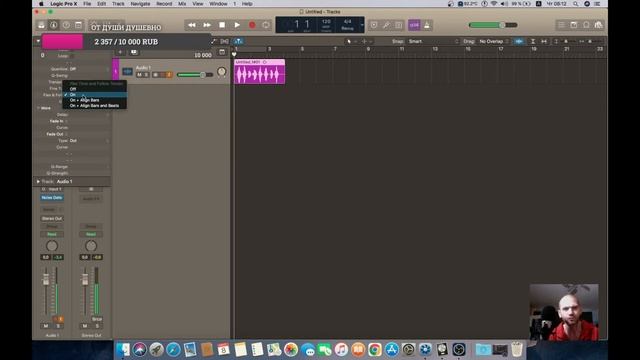Open Loop Browser button at top right

click(586, 25)
